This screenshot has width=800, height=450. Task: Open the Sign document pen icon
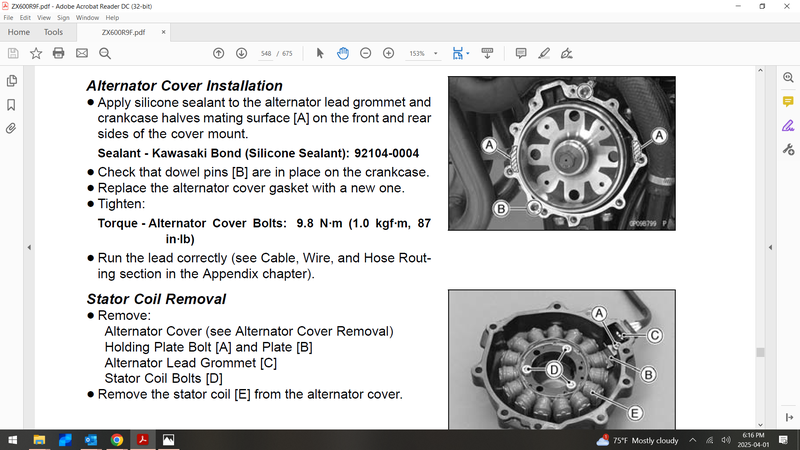tap(566, 53)
